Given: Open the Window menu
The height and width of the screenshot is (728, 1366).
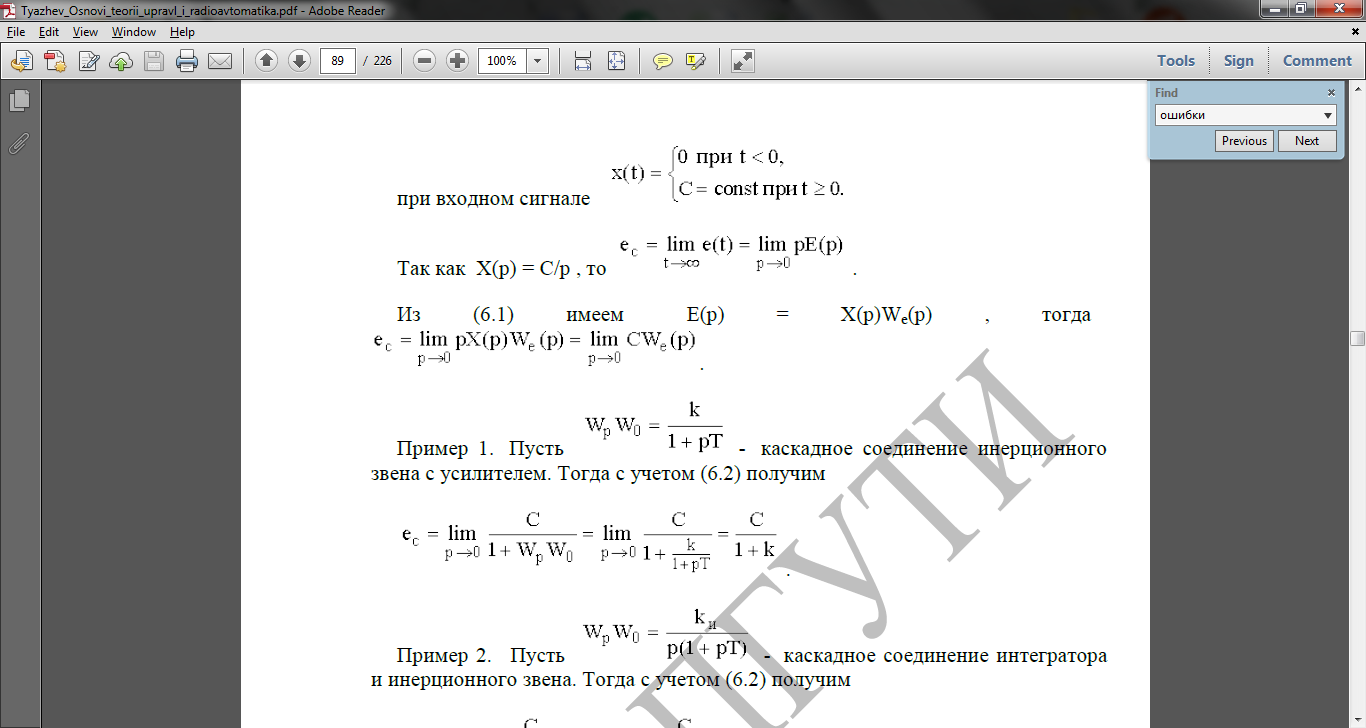Looking at the screenshot, I should 134,32.
